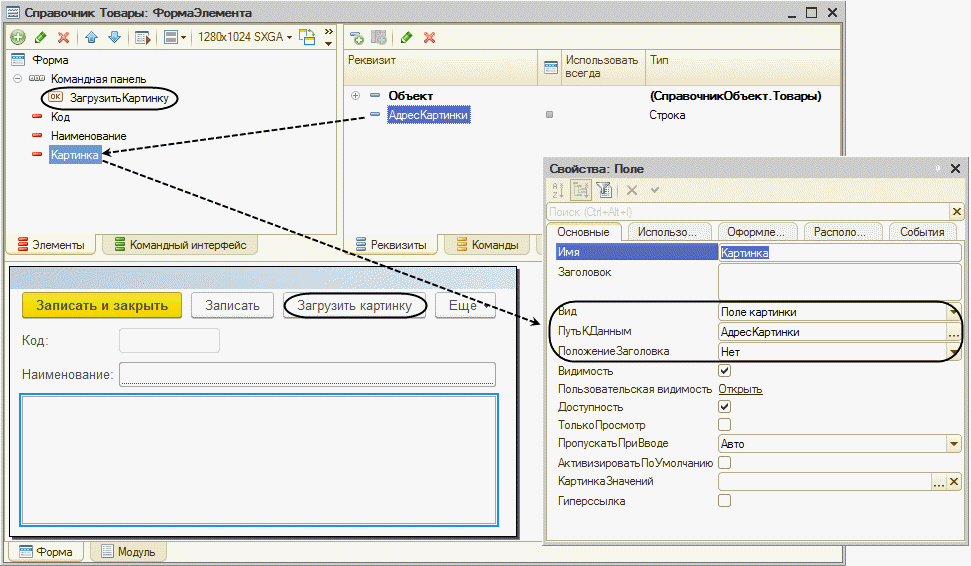Expand more elements-toolbar commands via double chevron
971x566 pixels.
coord(328,37)
